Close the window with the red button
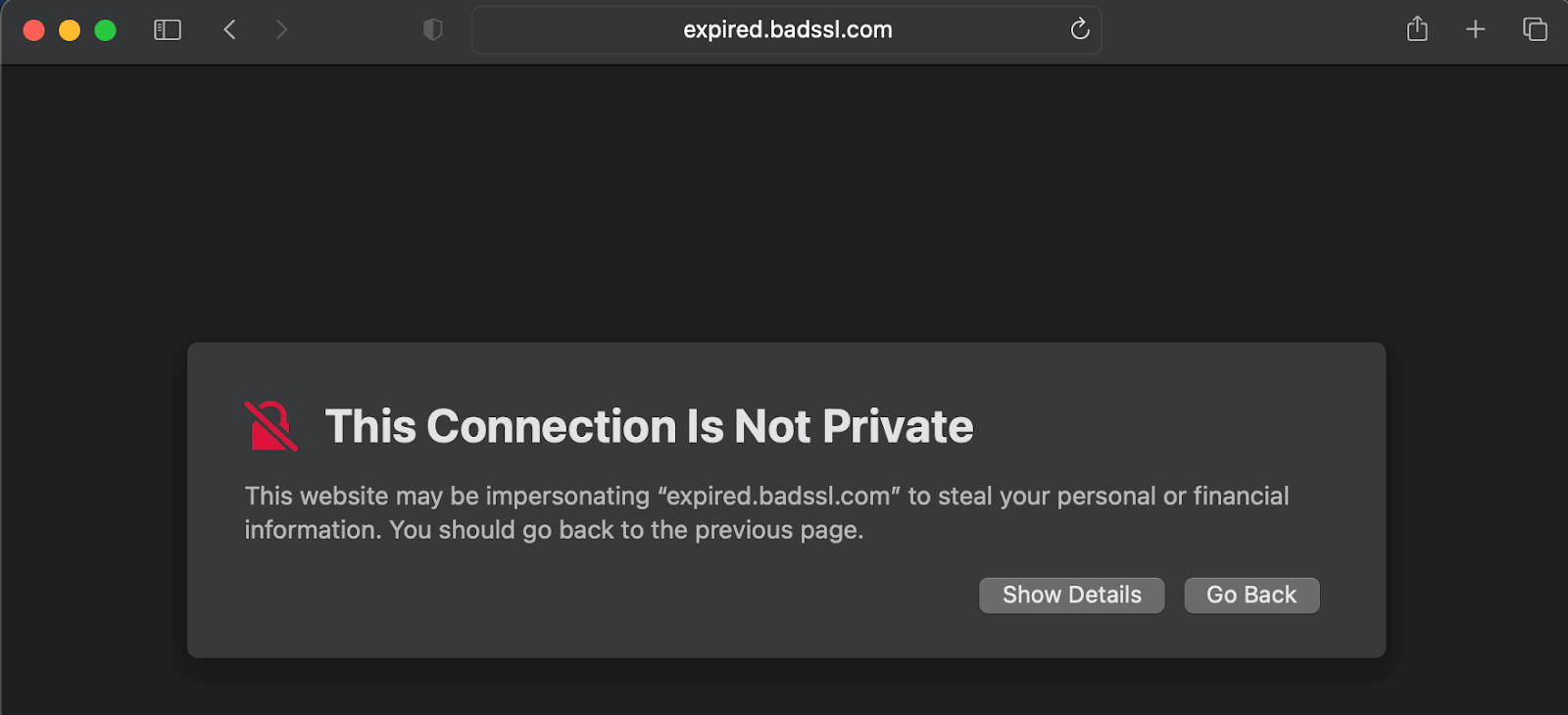The height and width of the screenshot is (715, 1568). click(x=33, y=29)
